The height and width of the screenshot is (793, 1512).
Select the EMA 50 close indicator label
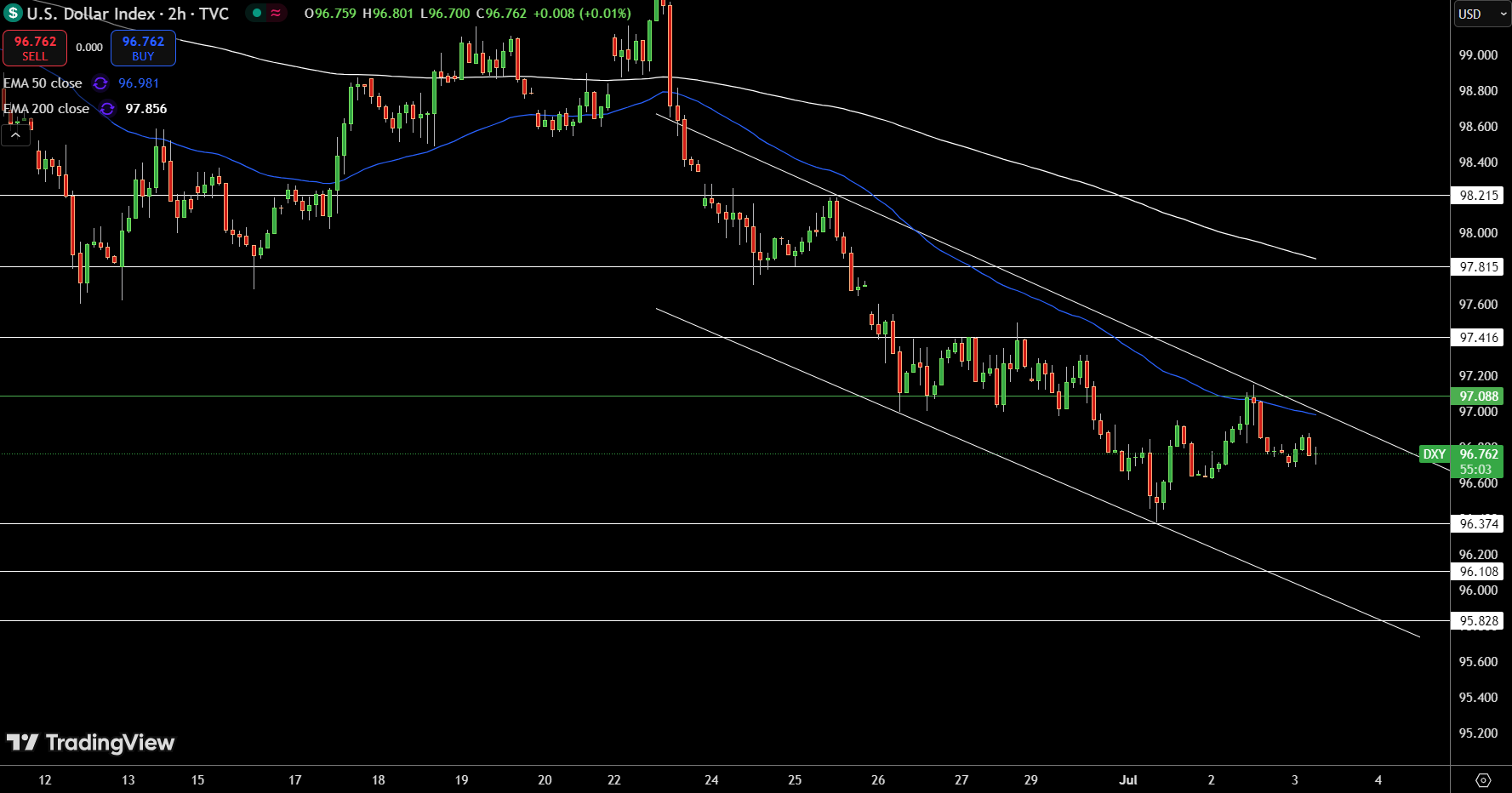43,83
